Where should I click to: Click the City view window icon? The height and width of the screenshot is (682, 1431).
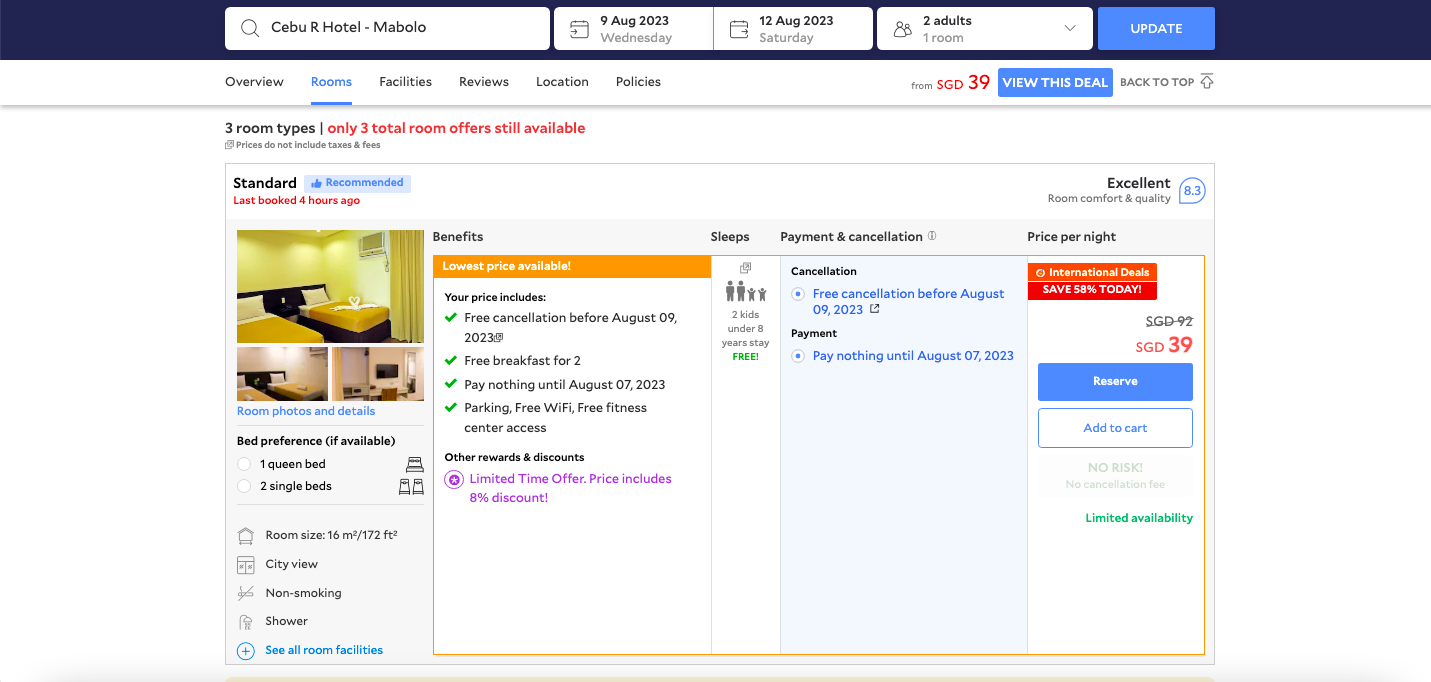(246, 565)
